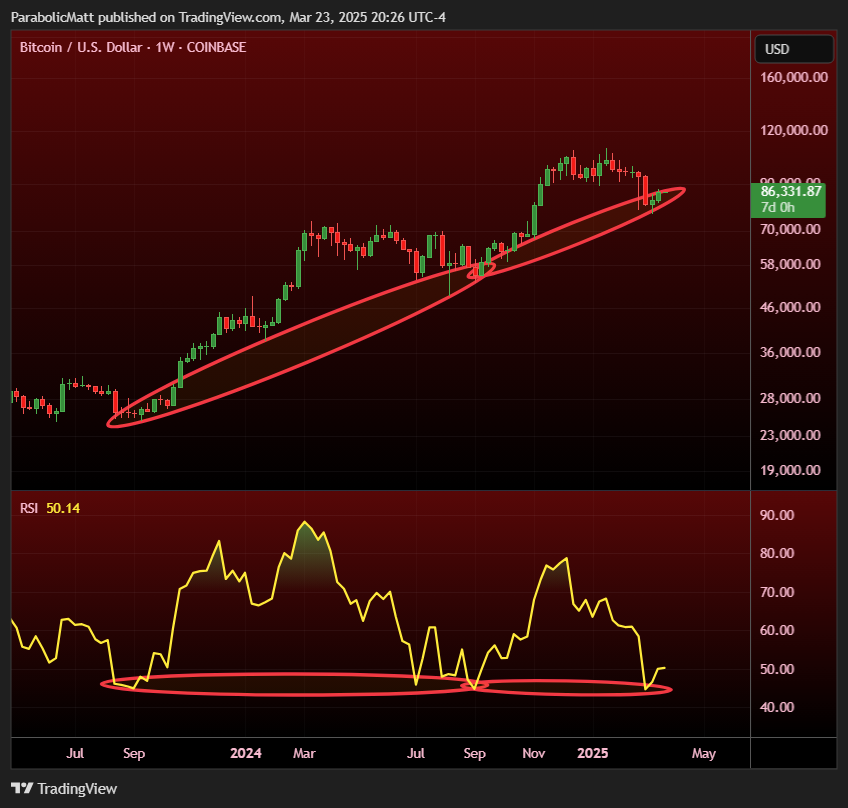Click the 2024 label on the time axis
This screenshot has width=848, height=808.
(x=245, y=753)
